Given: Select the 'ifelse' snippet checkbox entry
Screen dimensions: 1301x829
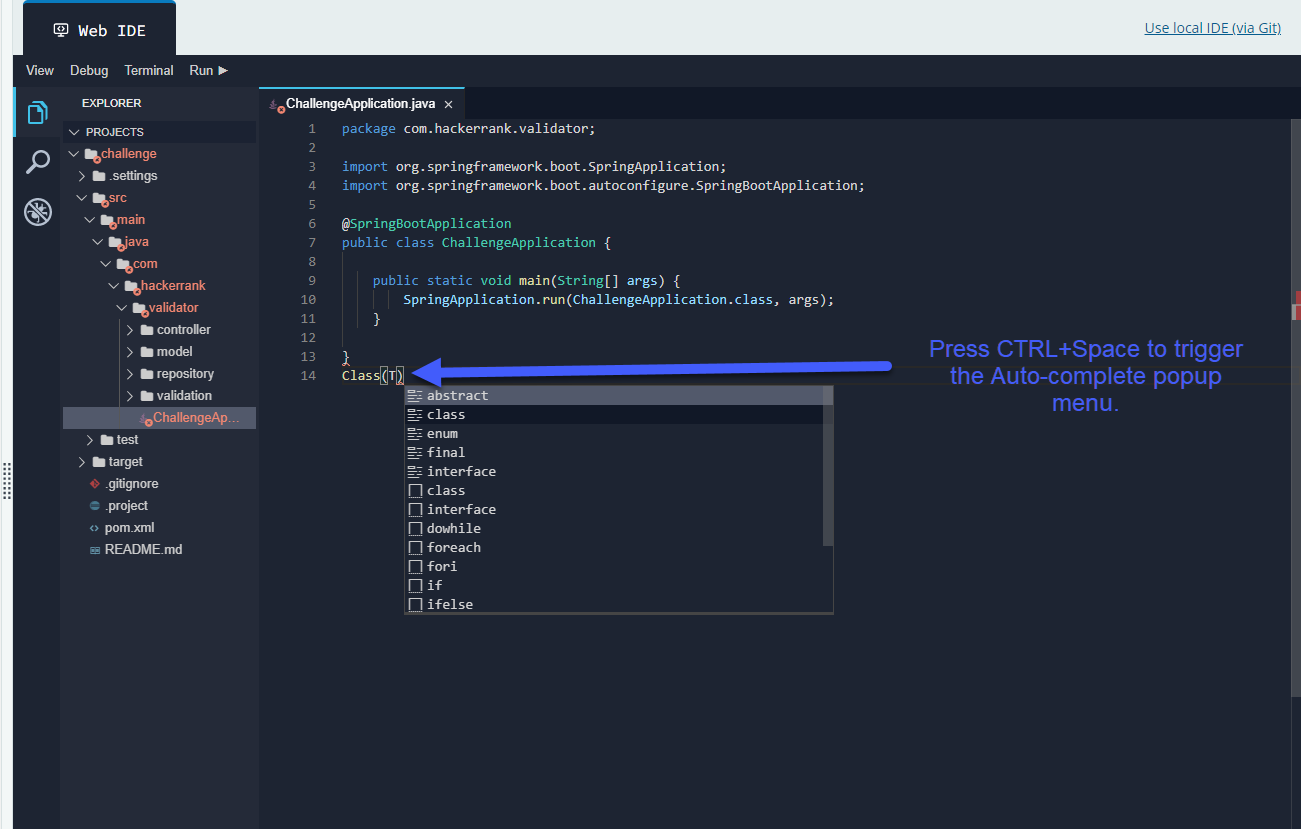Looking at the screenshot, I should 415,604.
